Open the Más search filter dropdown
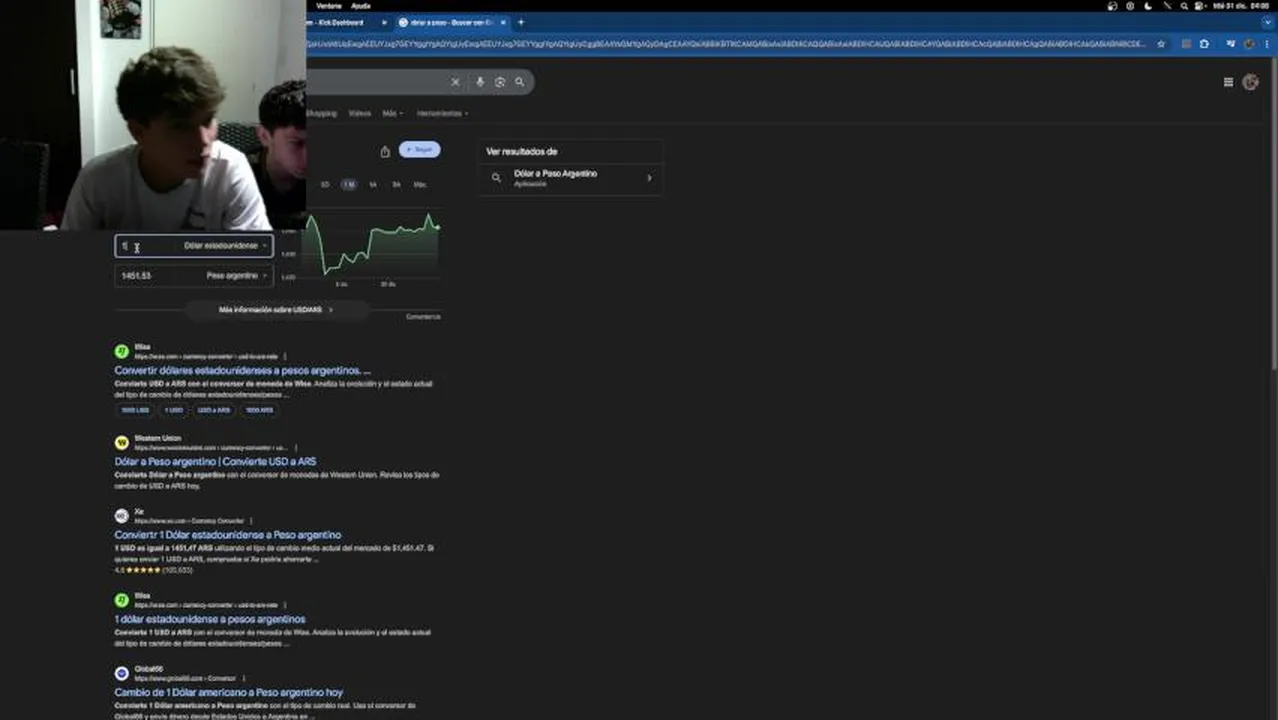This screenshot has width=1278, height=720. [393, 113]
